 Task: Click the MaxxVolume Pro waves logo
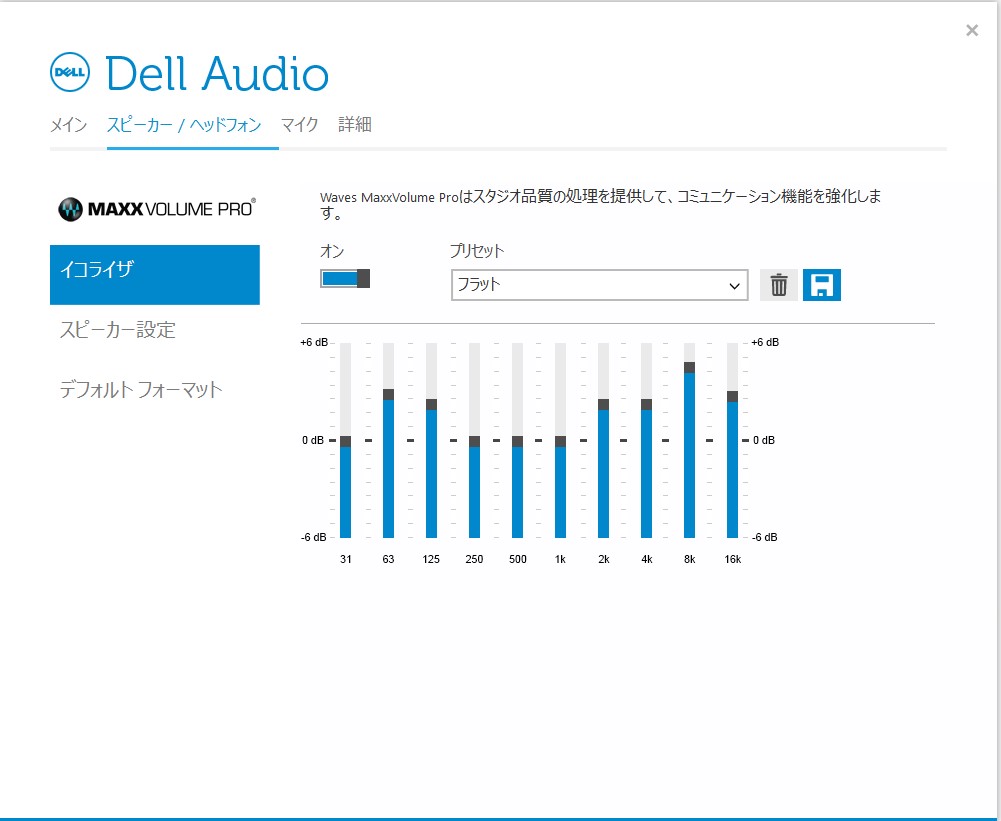click(70, 208)
